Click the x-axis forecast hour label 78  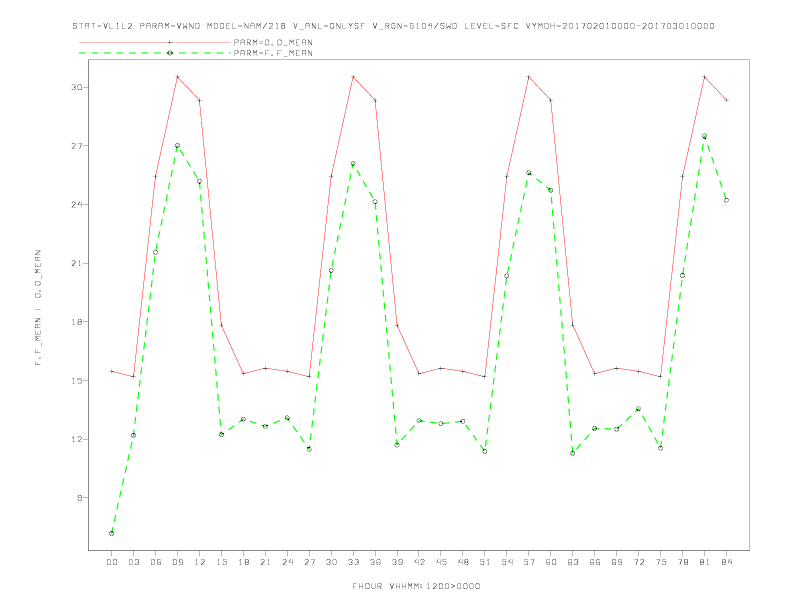point(683,562)
